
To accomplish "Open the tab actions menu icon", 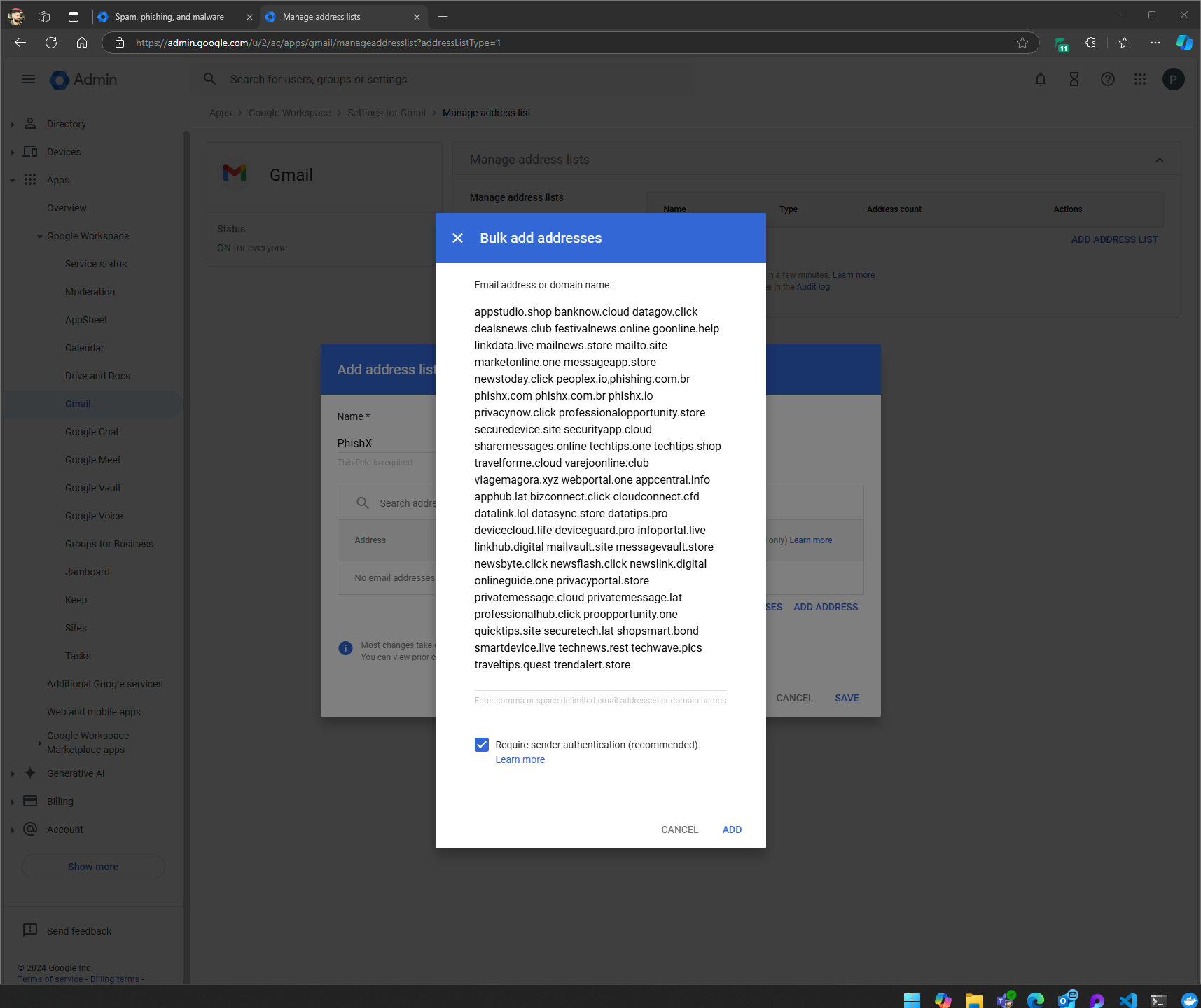I will point(74,17).
